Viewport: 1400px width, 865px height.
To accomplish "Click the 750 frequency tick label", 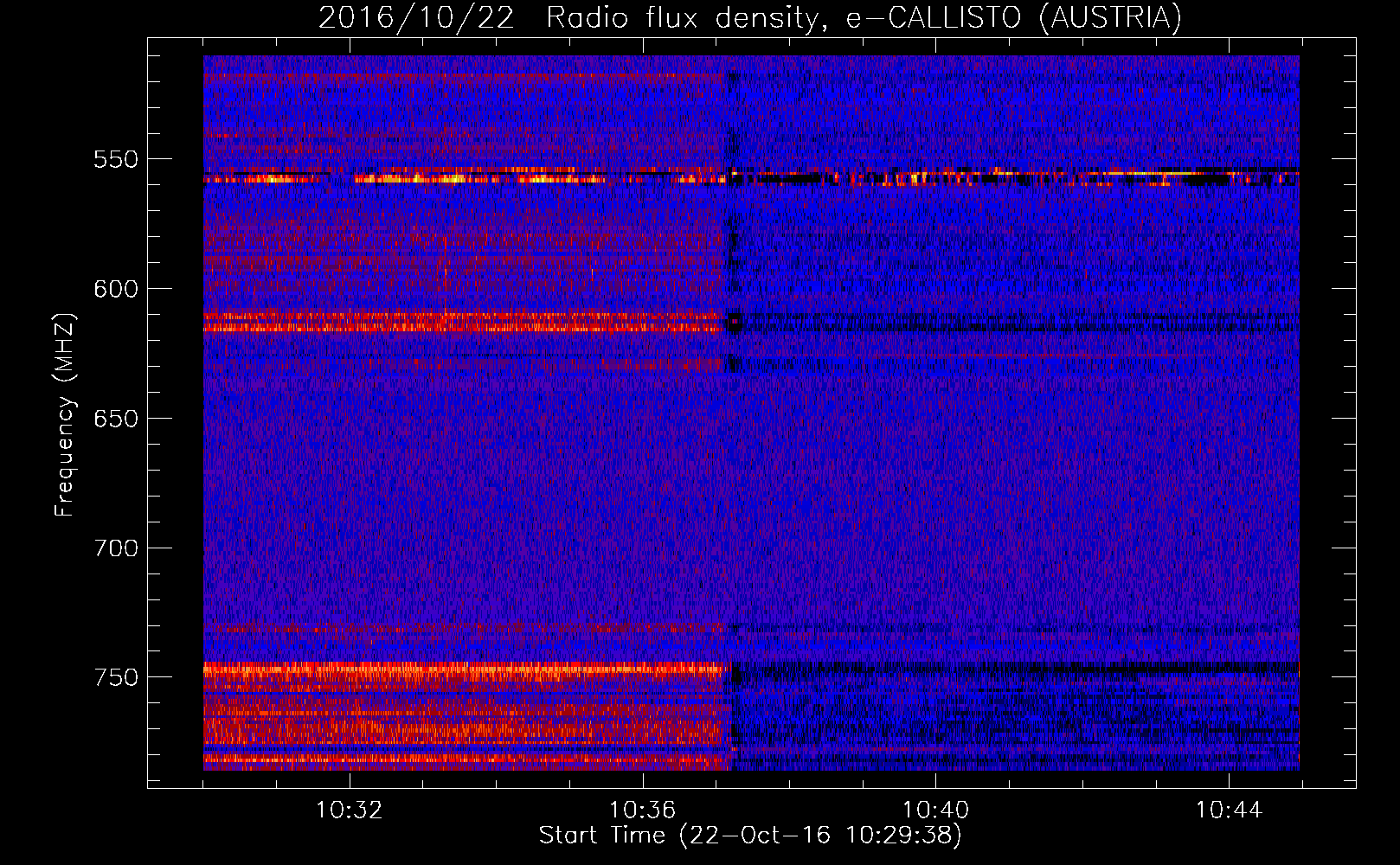I will pyautogui.click(x=116, y=677).
